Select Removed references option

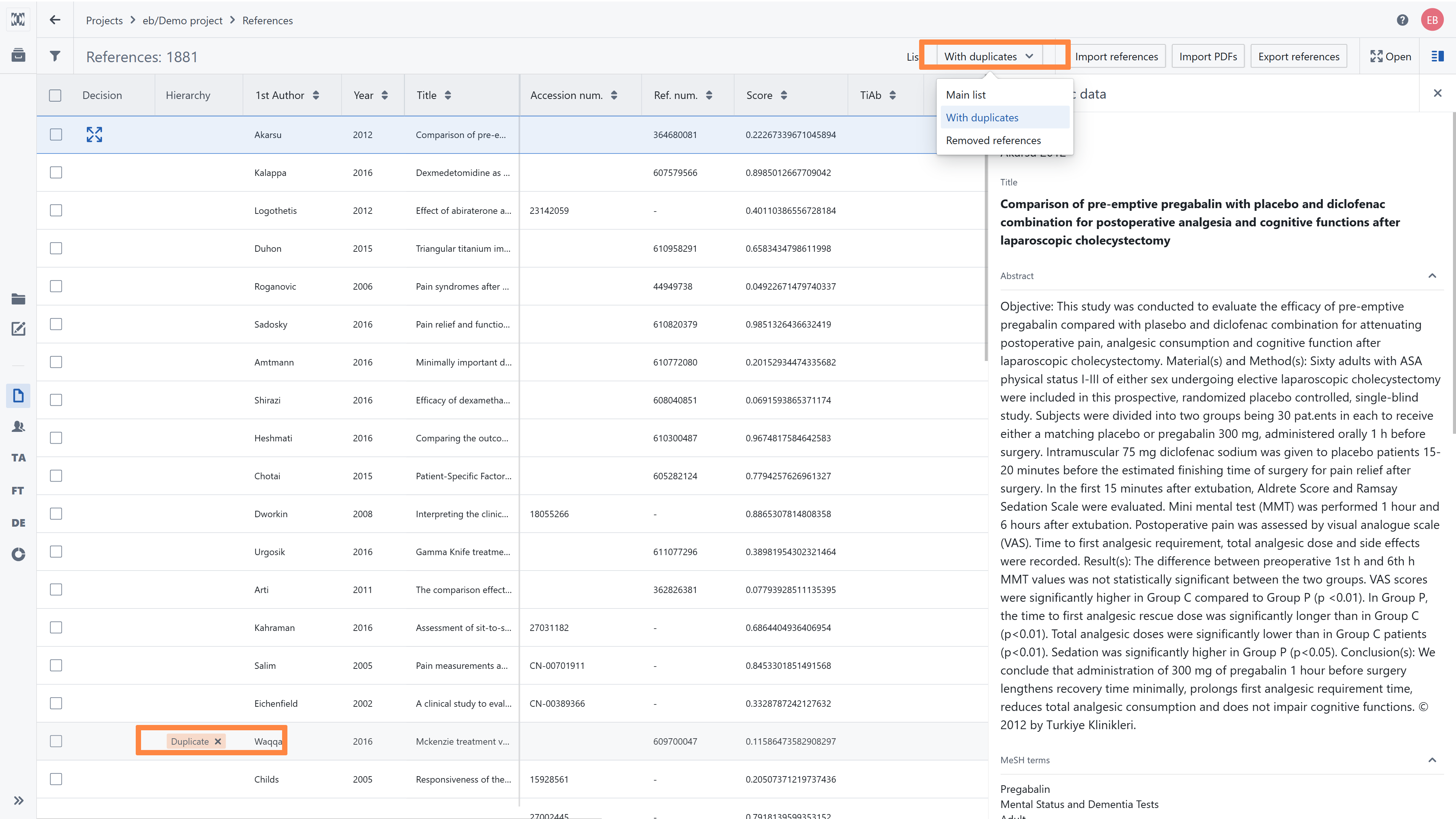click(1004, 140)
